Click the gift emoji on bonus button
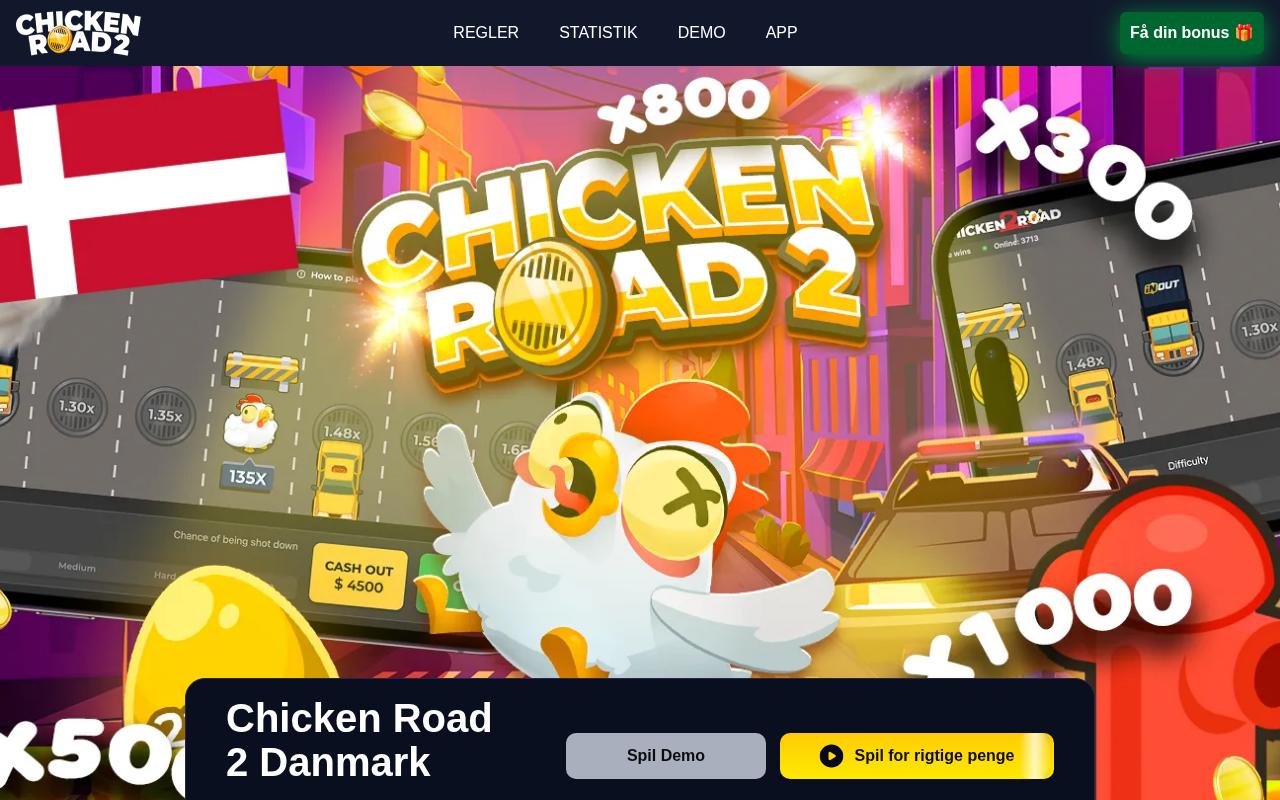The image size is (1280, 800). pos(1244,32)
